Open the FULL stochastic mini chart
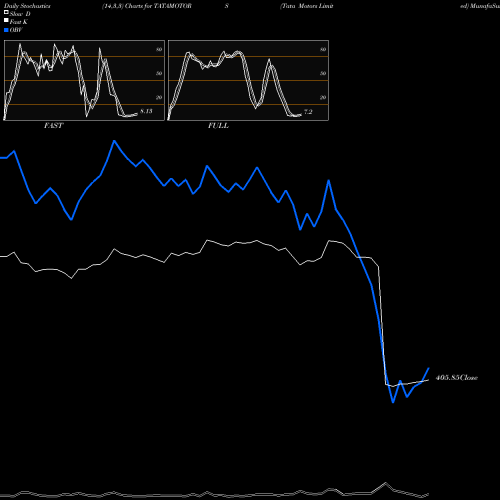This screenshot has width=500, height=500. [x=248, y=80]
